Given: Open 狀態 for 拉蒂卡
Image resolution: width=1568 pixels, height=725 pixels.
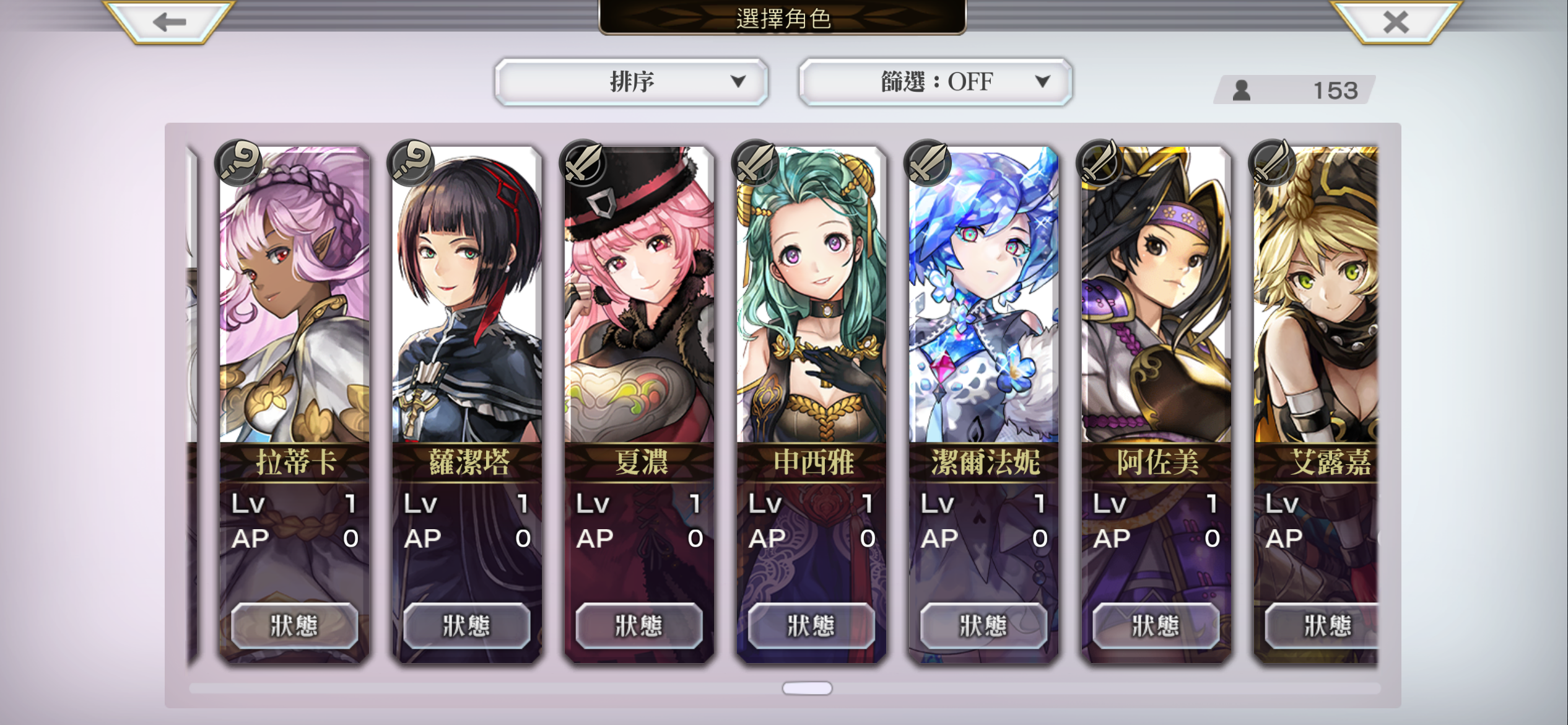Looking at the screenshot, I should coord(294,626).
